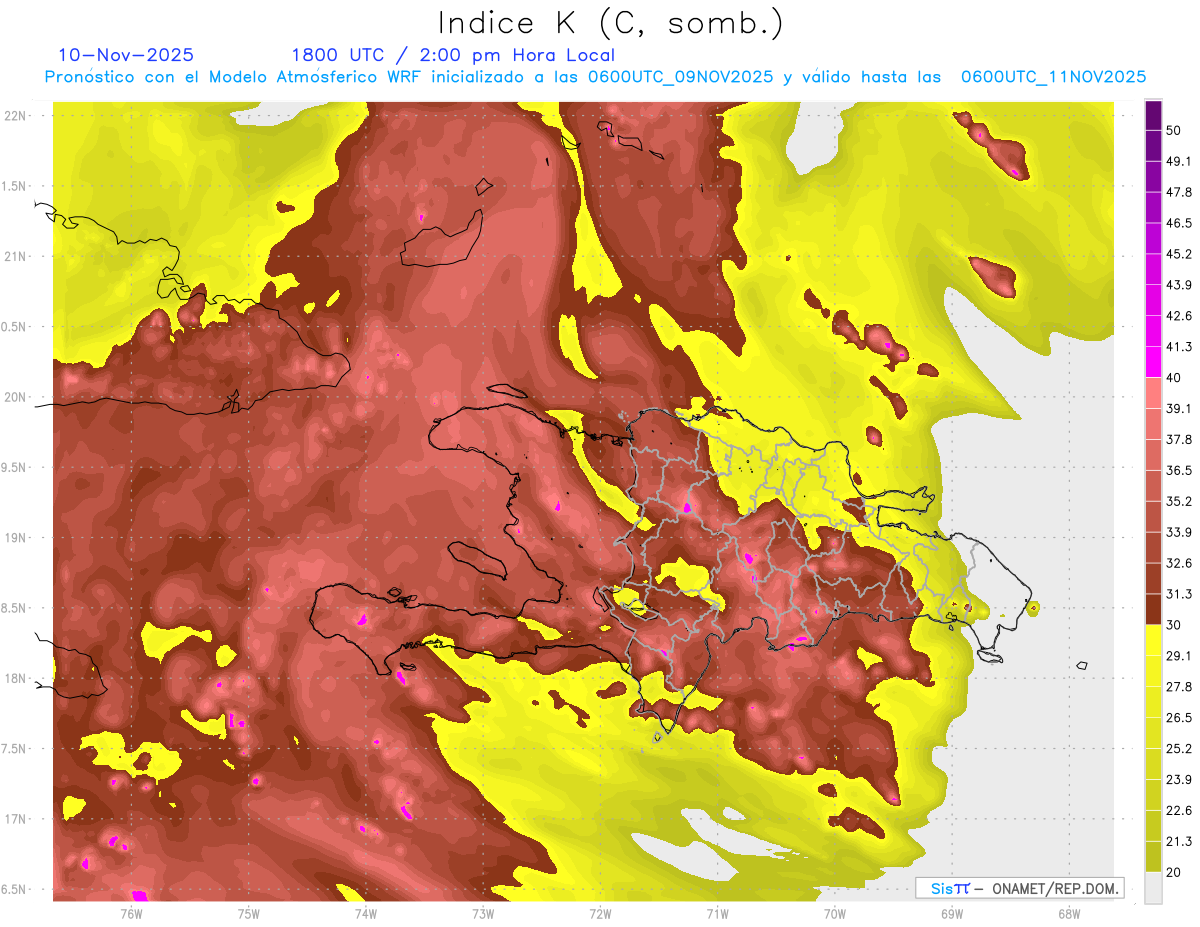Select the dark purple swatch above 50

(x=1153, y=115)
